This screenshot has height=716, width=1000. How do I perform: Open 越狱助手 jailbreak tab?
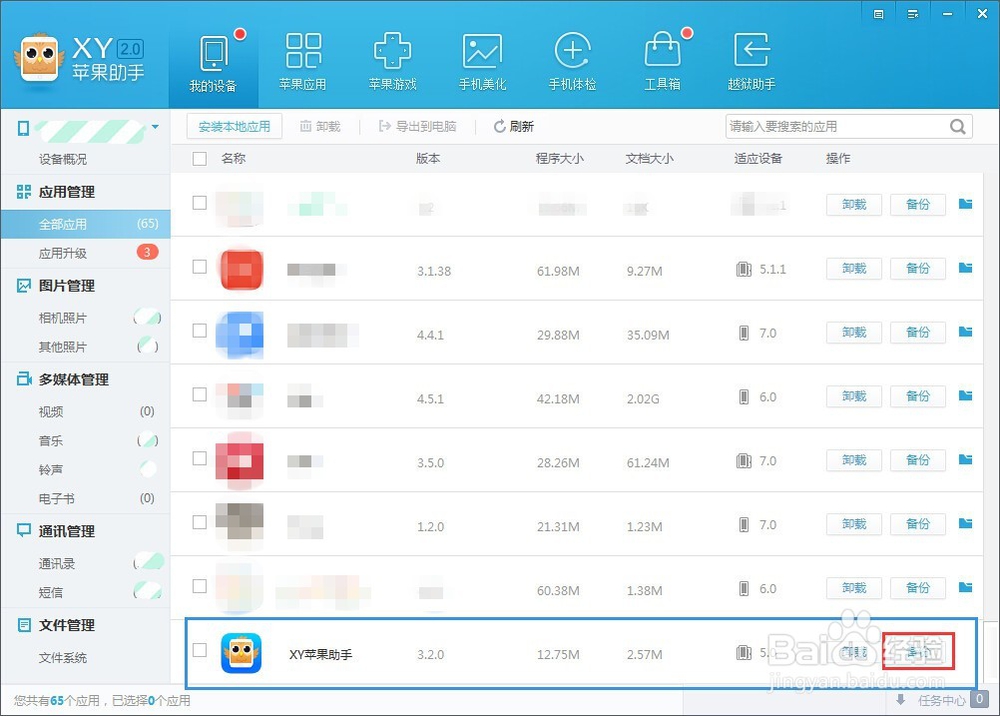(751, 62)
